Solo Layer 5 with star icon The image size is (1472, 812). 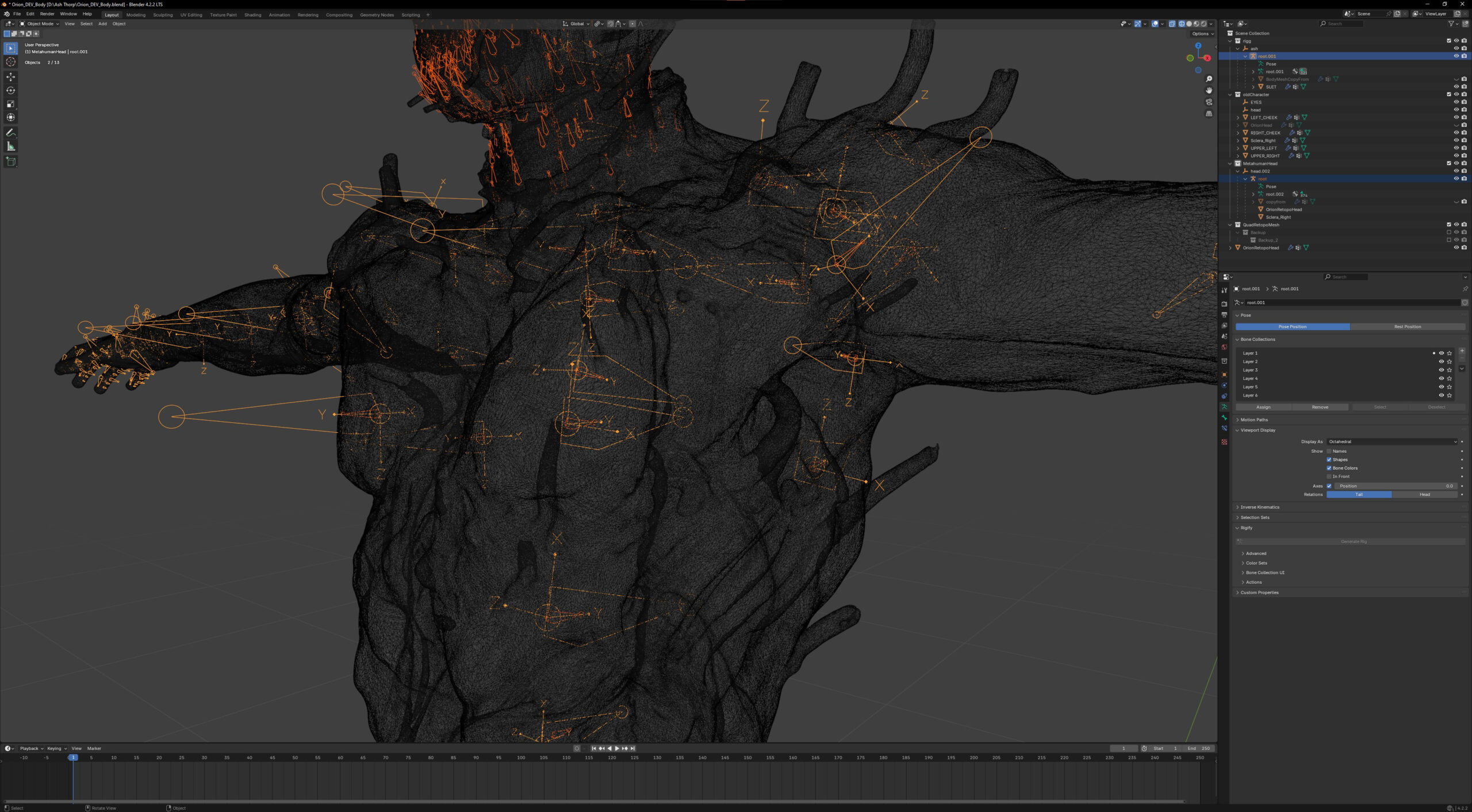tap(1449, 387)
